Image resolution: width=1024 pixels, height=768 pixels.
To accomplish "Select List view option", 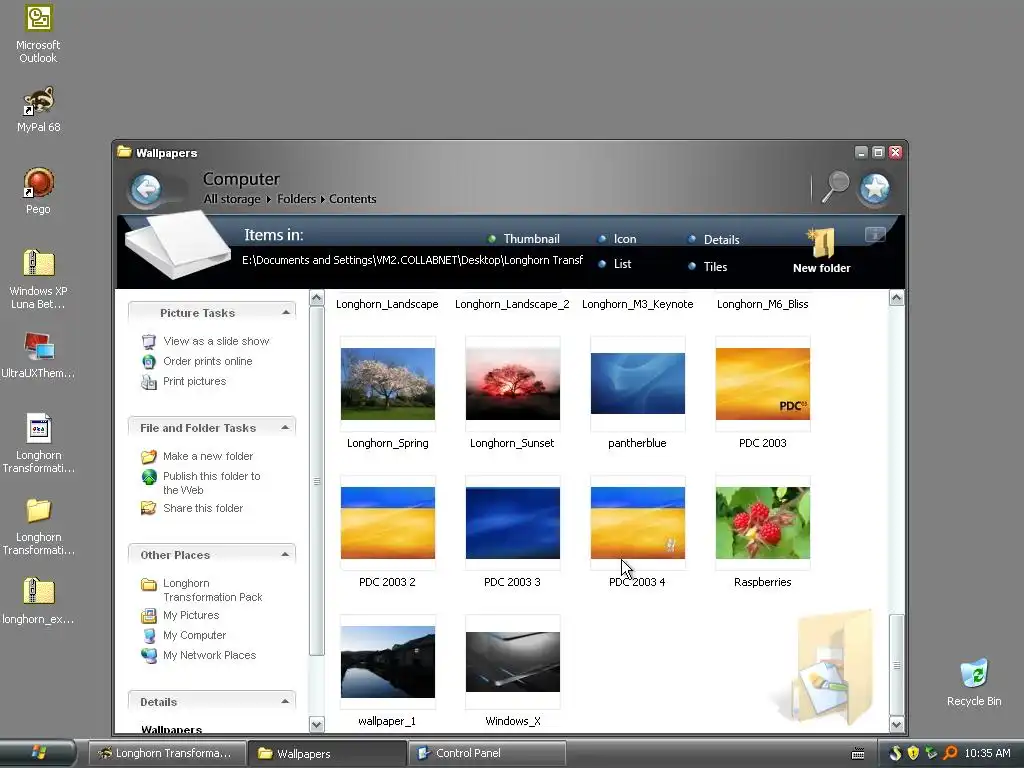I will [x=615, y=264].
